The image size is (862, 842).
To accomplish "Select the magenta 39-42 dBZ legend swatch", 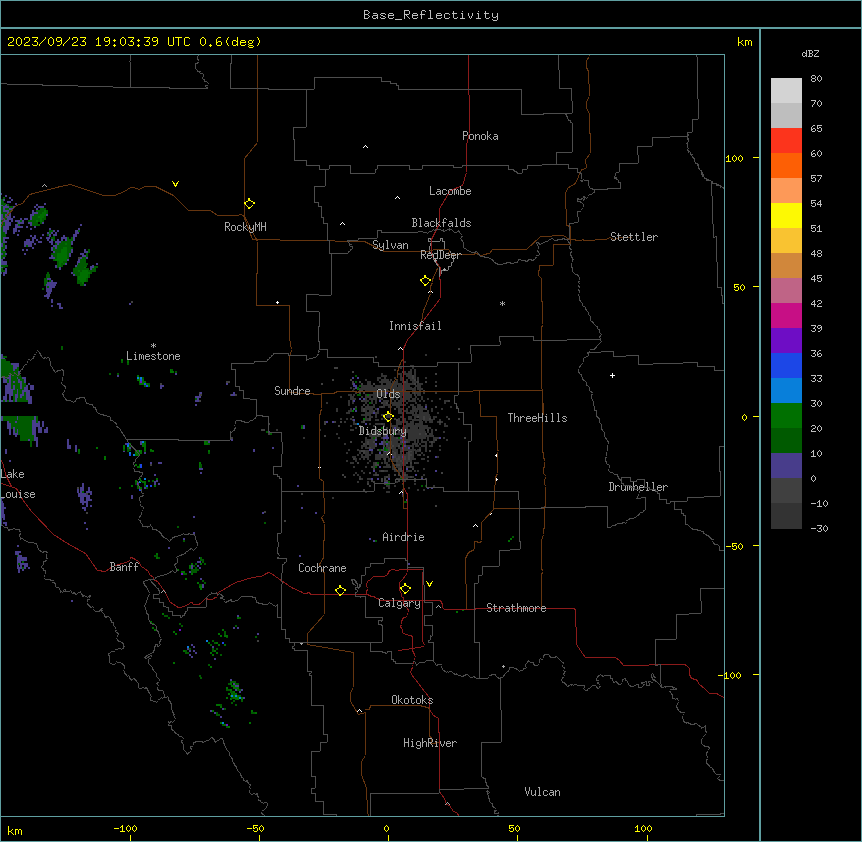I will click(x=786, y=315).
